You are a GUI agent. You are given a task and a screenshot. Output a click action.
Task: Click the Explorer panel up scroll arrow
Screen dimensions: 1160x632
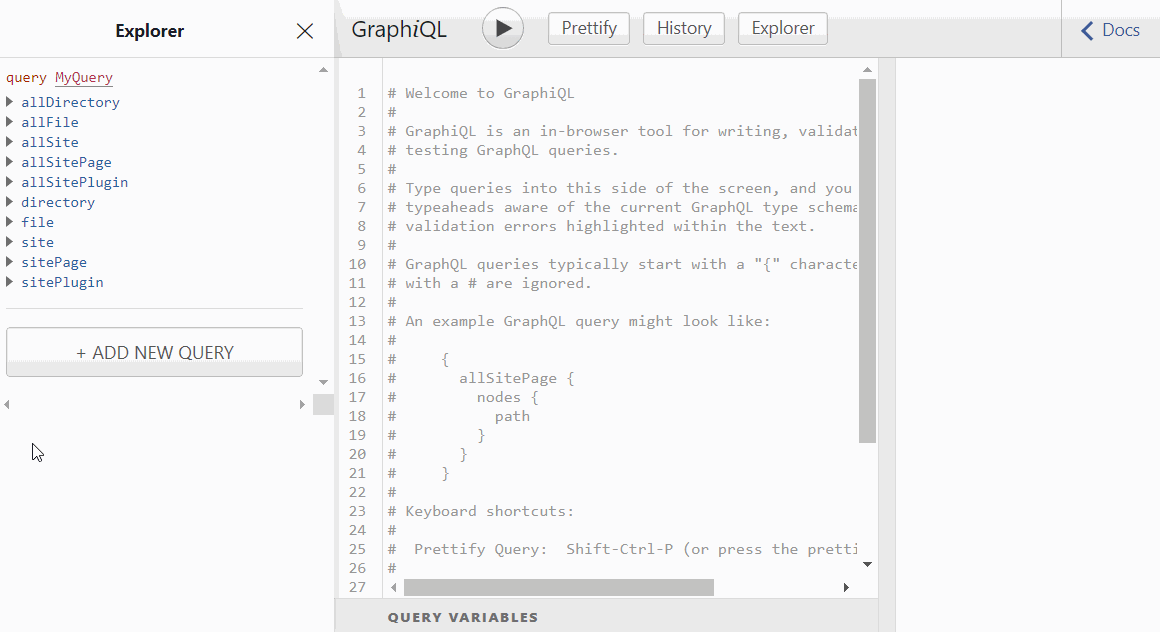pos(323,70)
